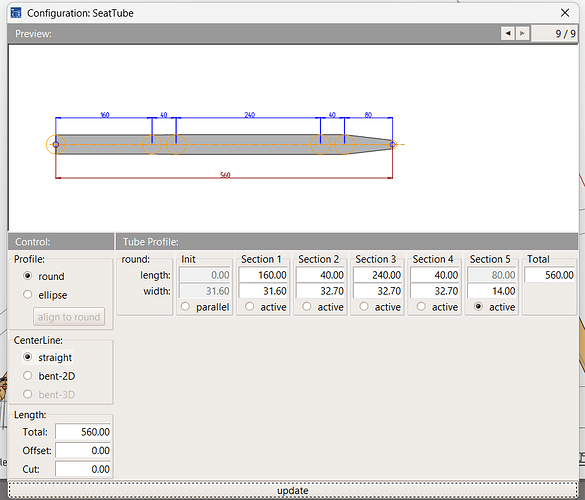The height and width of the screenshot is (500, 585).
Task: Click the preview page counter 9 / 9
Action: pos(554,34)
